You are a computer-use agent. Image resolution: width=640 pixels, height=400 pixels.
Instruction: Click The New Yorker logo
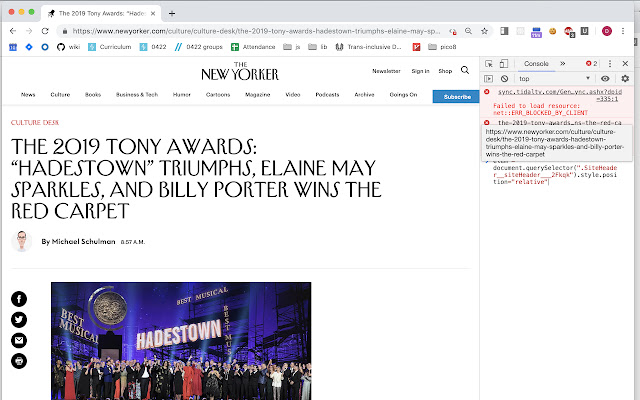click(x=240, y=71)
